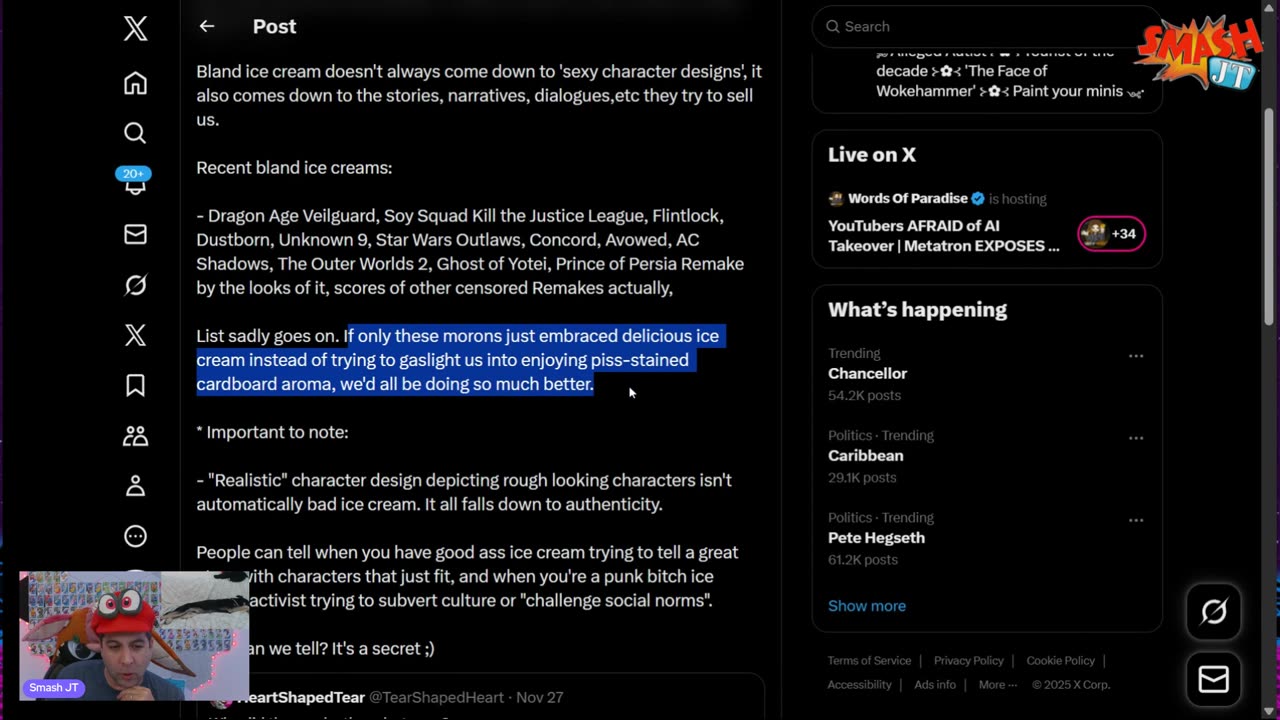Click Show more under What's happening

tap(866, 606)
